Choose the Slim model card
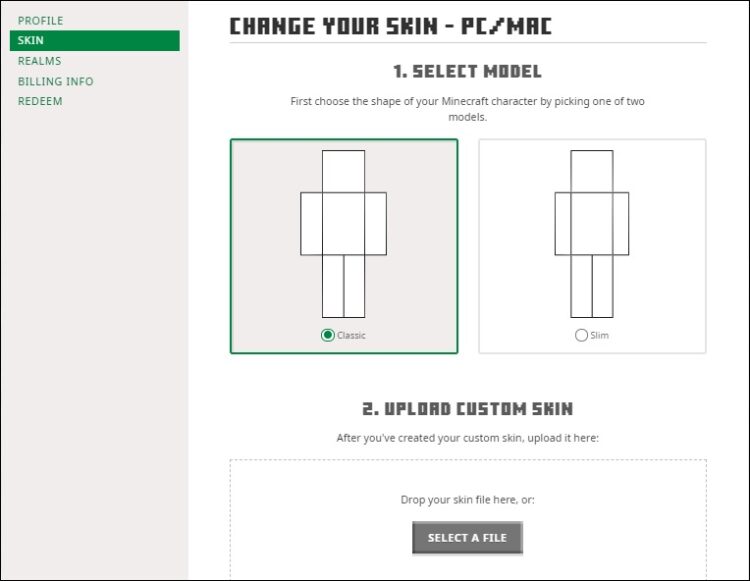Image resolution: width=750 pixels, height=581 pixels. click(592, 246)
